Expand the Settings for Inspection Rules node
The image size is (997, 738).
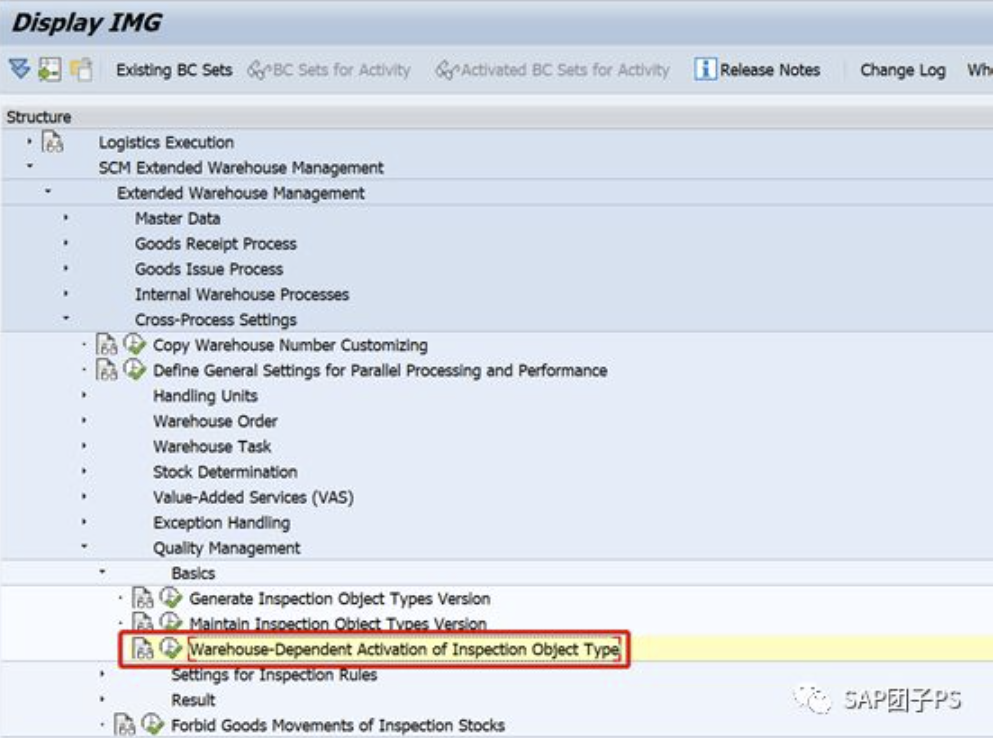[102, 674]
